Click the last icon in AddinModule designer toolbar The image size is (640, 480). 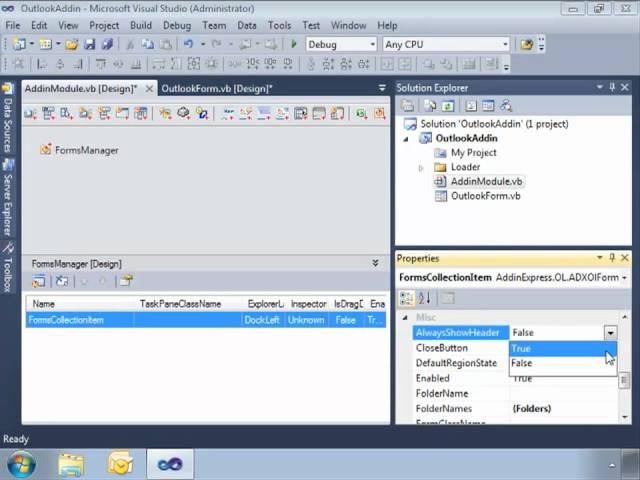[380, 113]
